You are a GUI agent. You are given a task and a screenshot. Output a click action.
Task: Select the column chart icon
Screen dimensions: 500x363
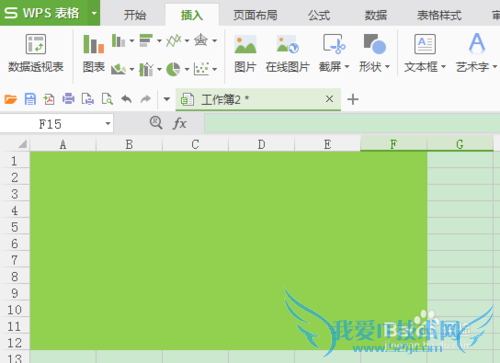[x=118, y=41]
